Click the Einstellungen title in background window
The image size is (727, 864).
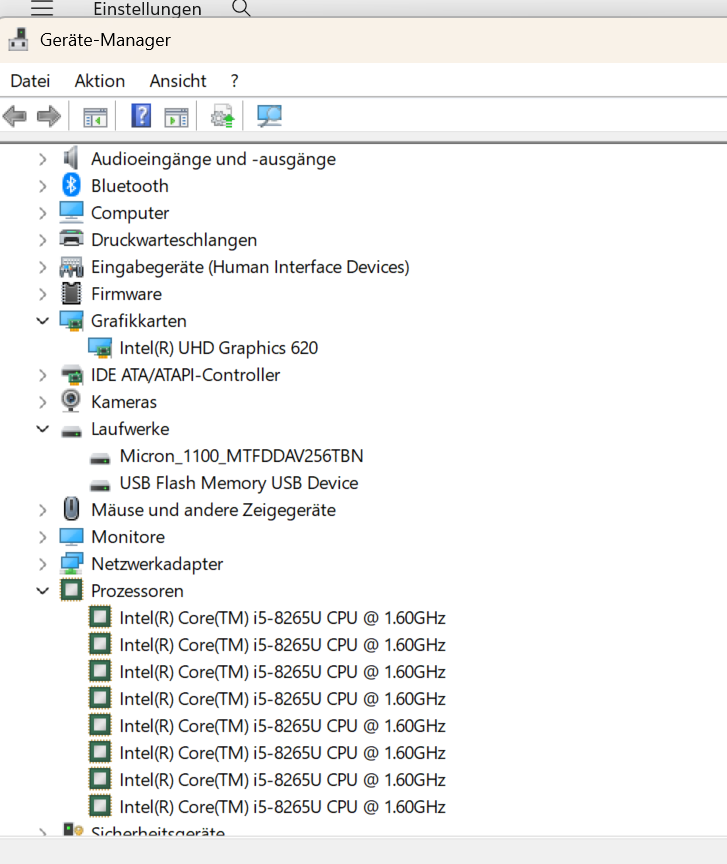click(x=147, y=9)
